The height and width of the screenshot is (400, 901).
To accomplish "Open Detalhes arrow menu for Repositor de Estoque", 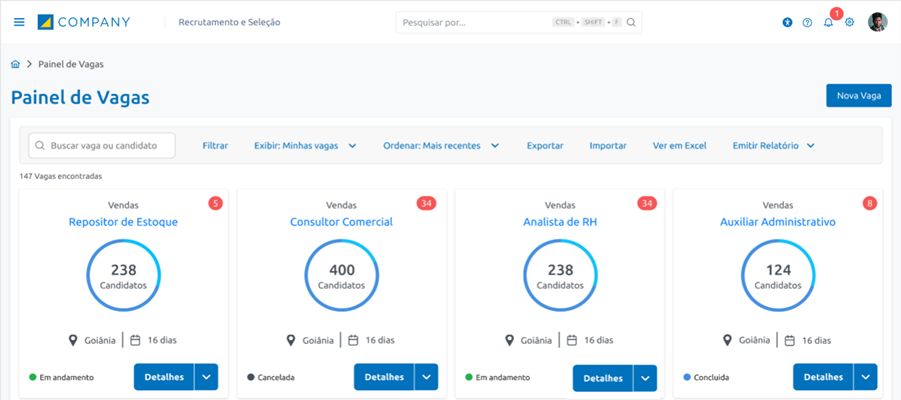I will 208,377.
